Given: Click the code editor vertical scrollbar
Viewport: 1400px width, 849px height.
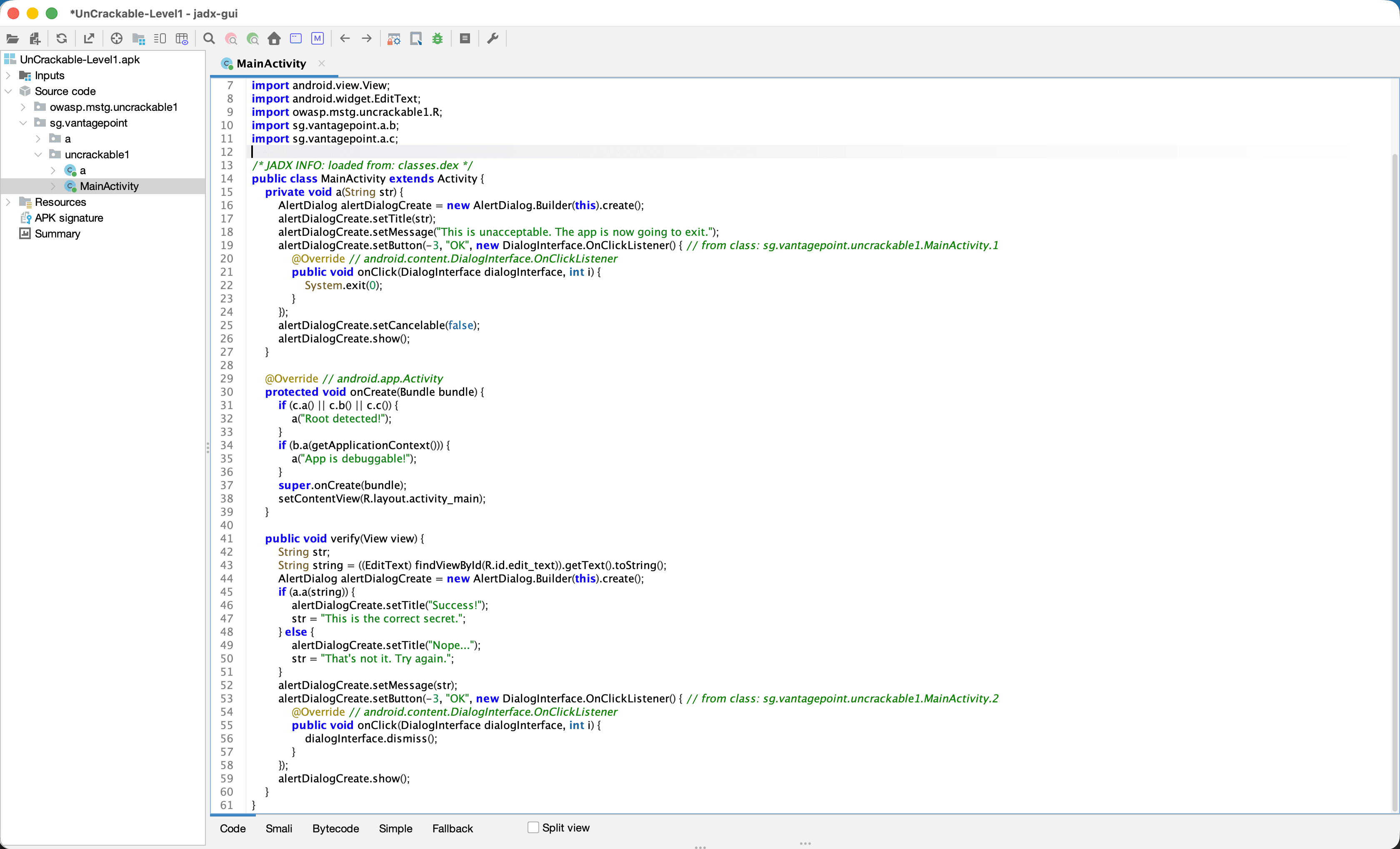Looking at the screenshot, I should click(x=1394, y=483).
